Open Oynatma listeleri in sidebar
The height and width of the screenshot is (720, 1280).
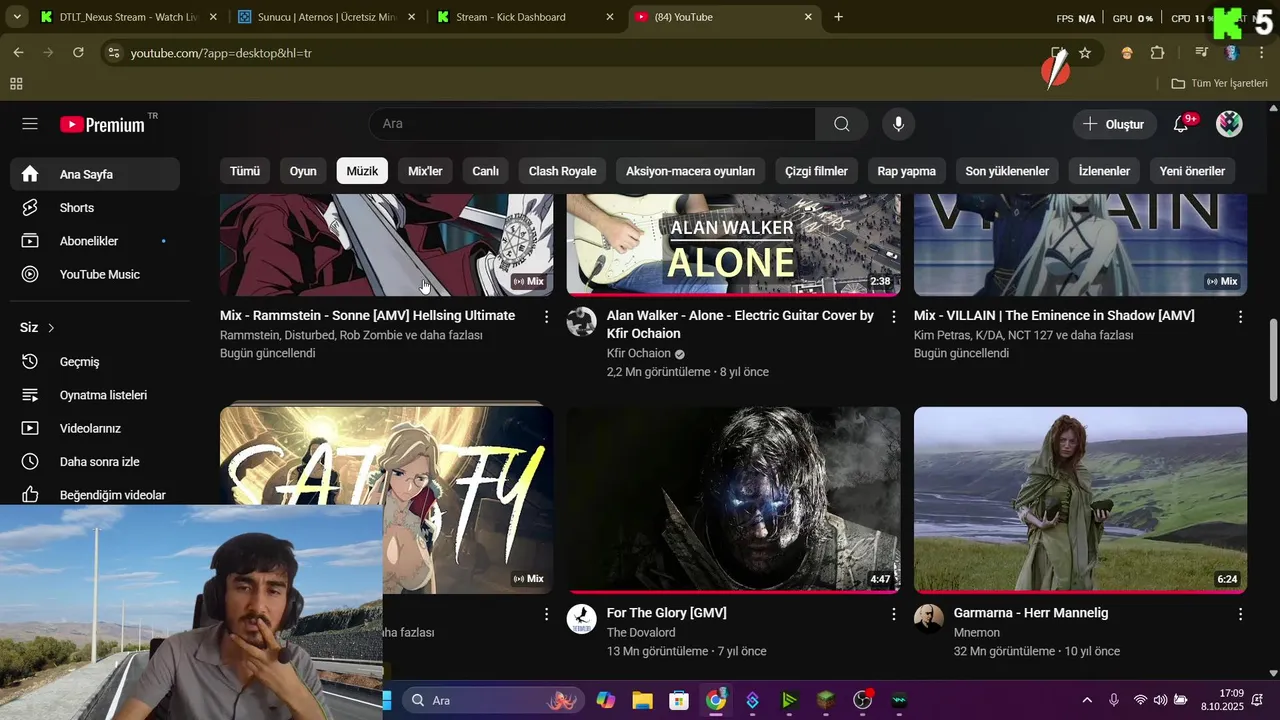(x=95, y=395)
